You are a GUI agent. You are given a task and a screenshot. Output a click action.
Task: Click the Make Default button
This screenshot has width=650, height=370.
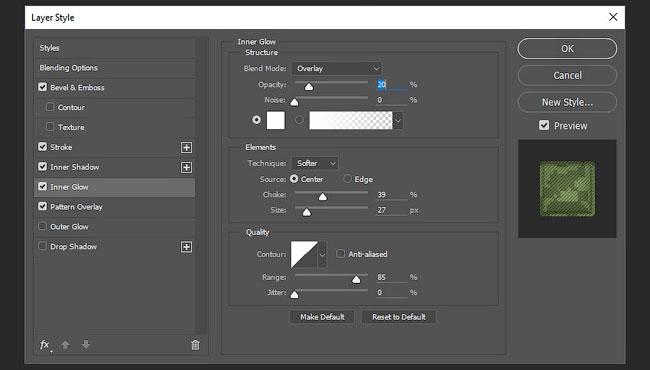tap(322, 317)
